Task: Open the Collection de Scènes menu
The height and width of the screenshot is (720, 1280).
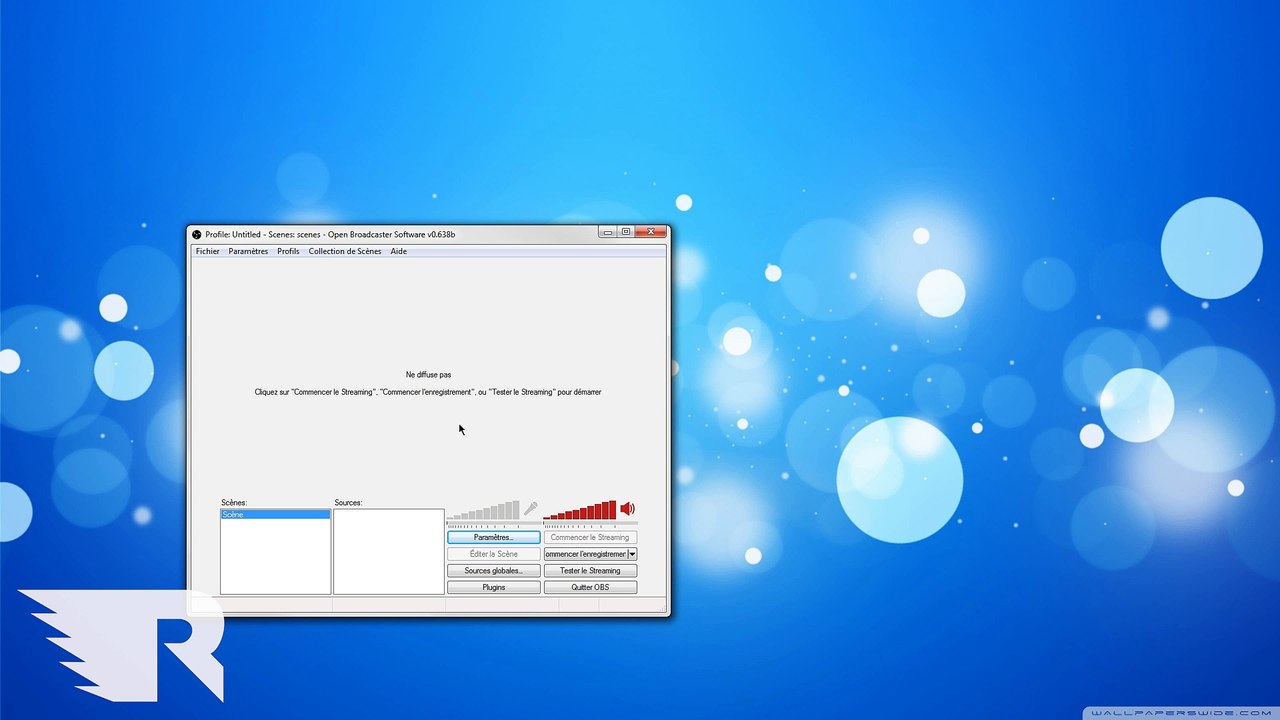Action: [x=345, y=252]
